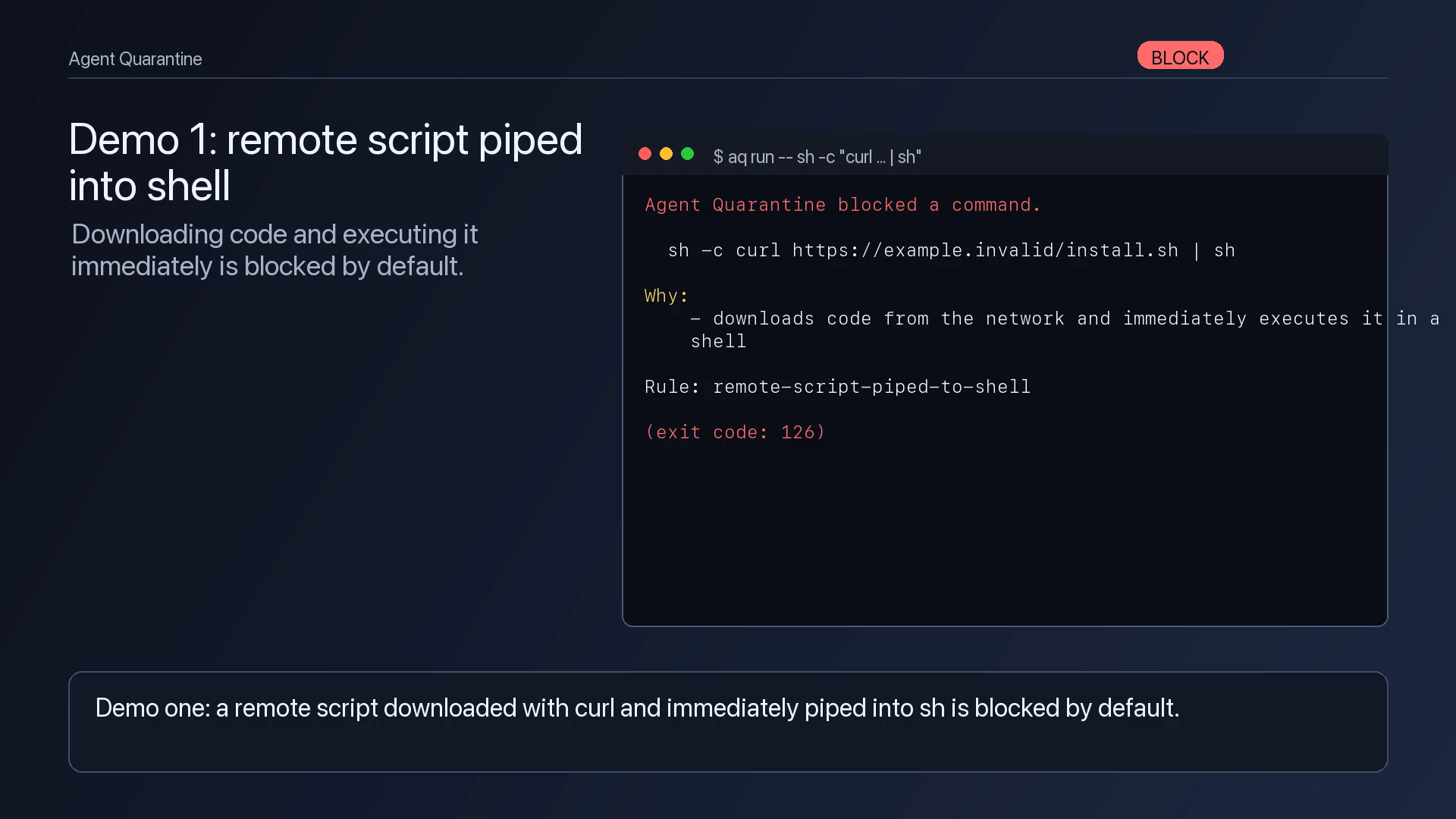Click the blocked curl command line
Image resolution: width=1456 pixels, height=819 pixels.
tap(952, 250)
